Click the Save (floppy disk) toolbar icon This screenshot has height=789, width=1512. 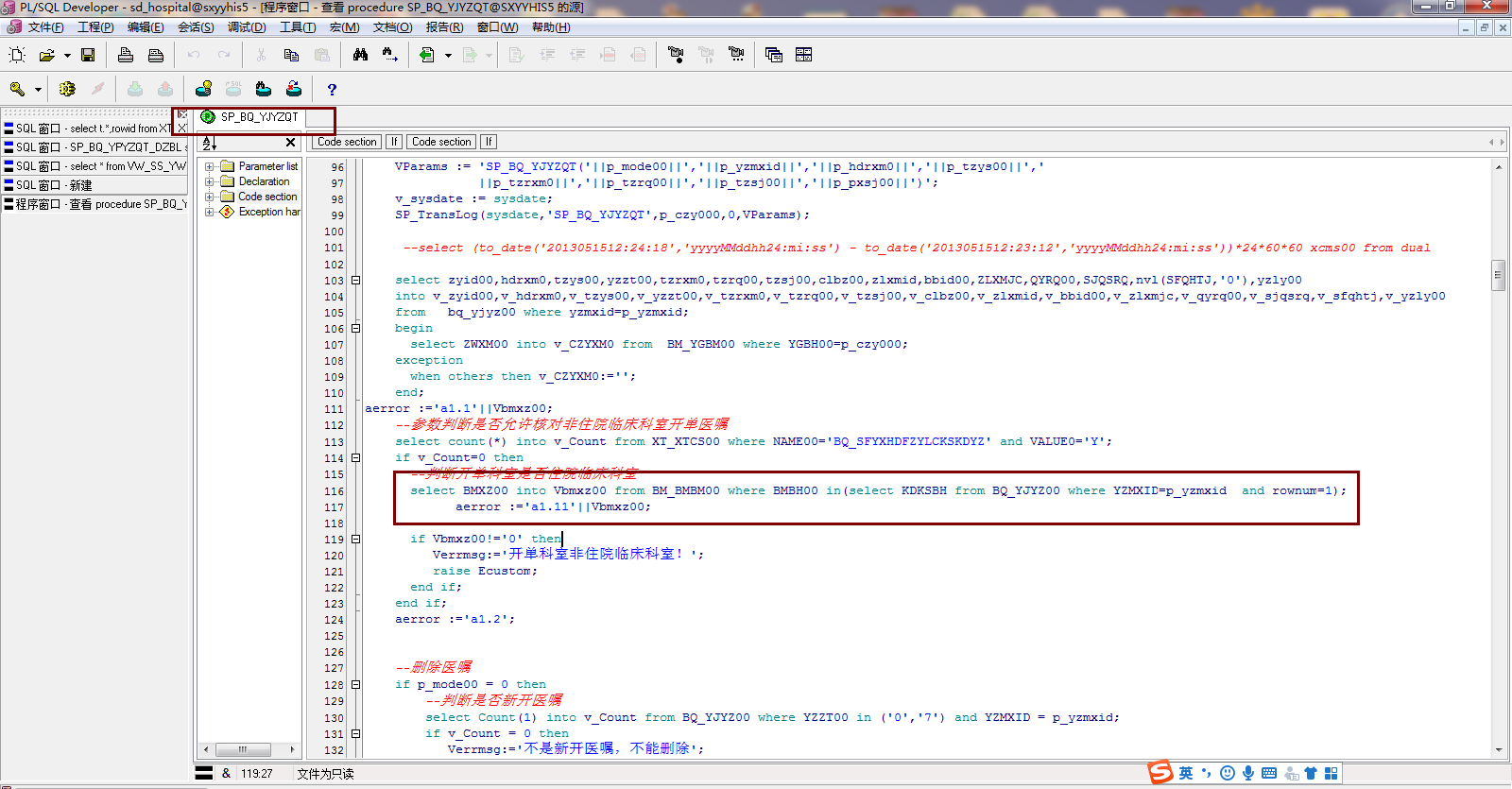click(x=88, y=55)
